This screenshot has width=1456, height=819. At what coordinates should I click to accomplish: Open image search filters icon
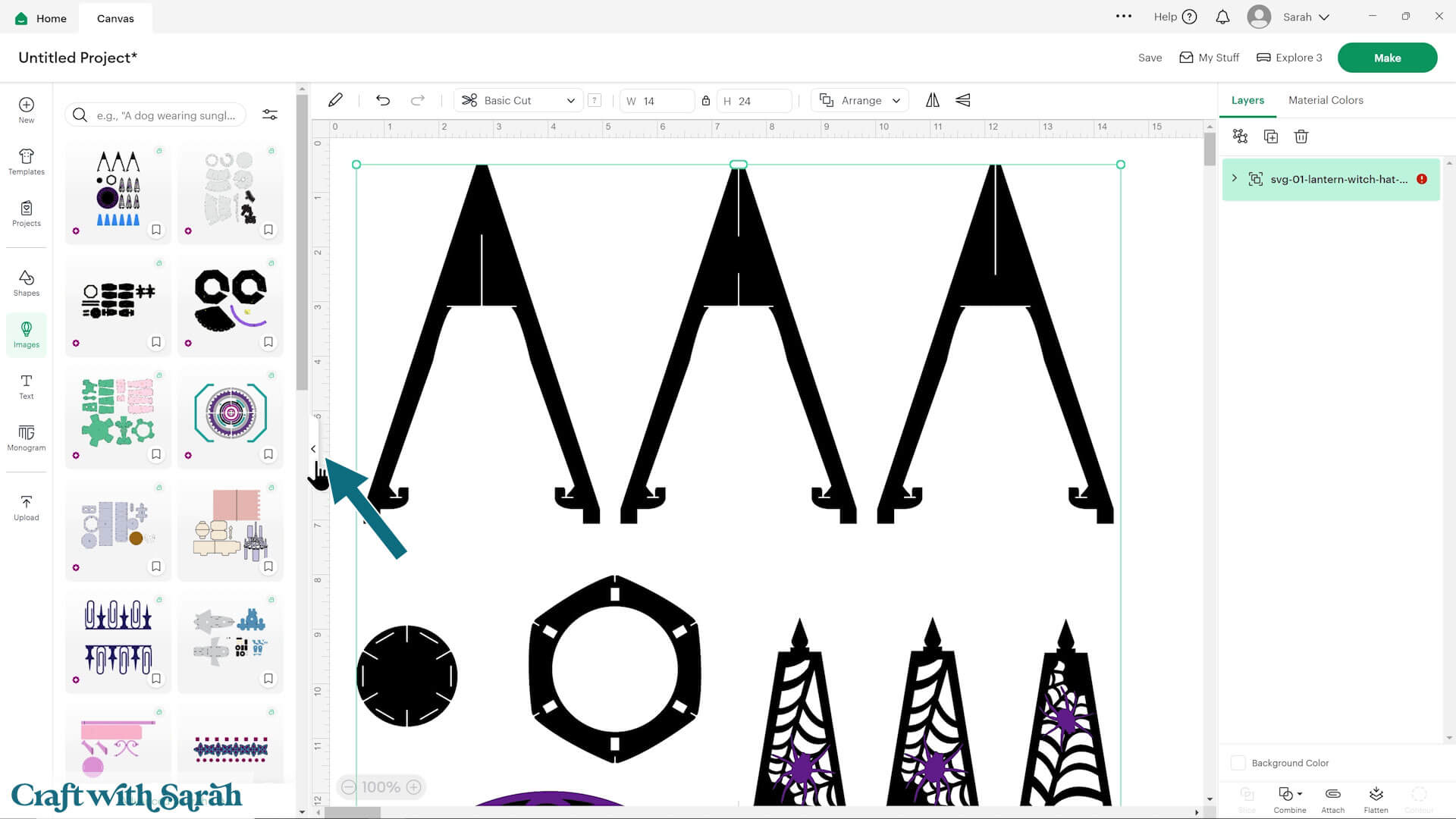coord(270,115)
